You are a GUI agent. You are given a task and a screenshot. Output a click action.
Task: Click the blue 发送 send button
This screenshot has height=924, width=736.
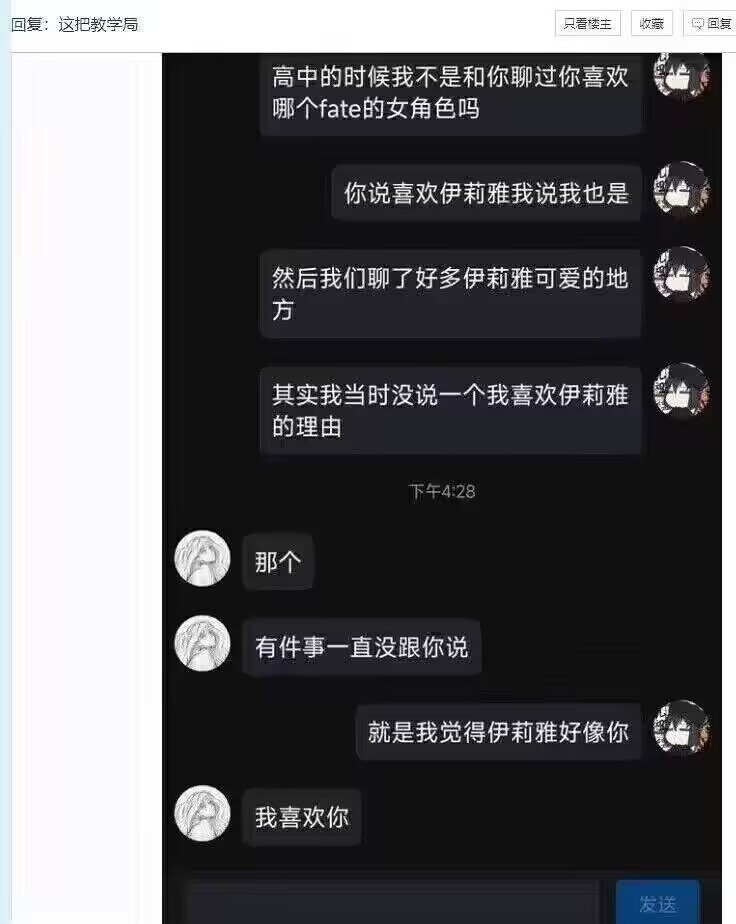click(x=658, y=902)
